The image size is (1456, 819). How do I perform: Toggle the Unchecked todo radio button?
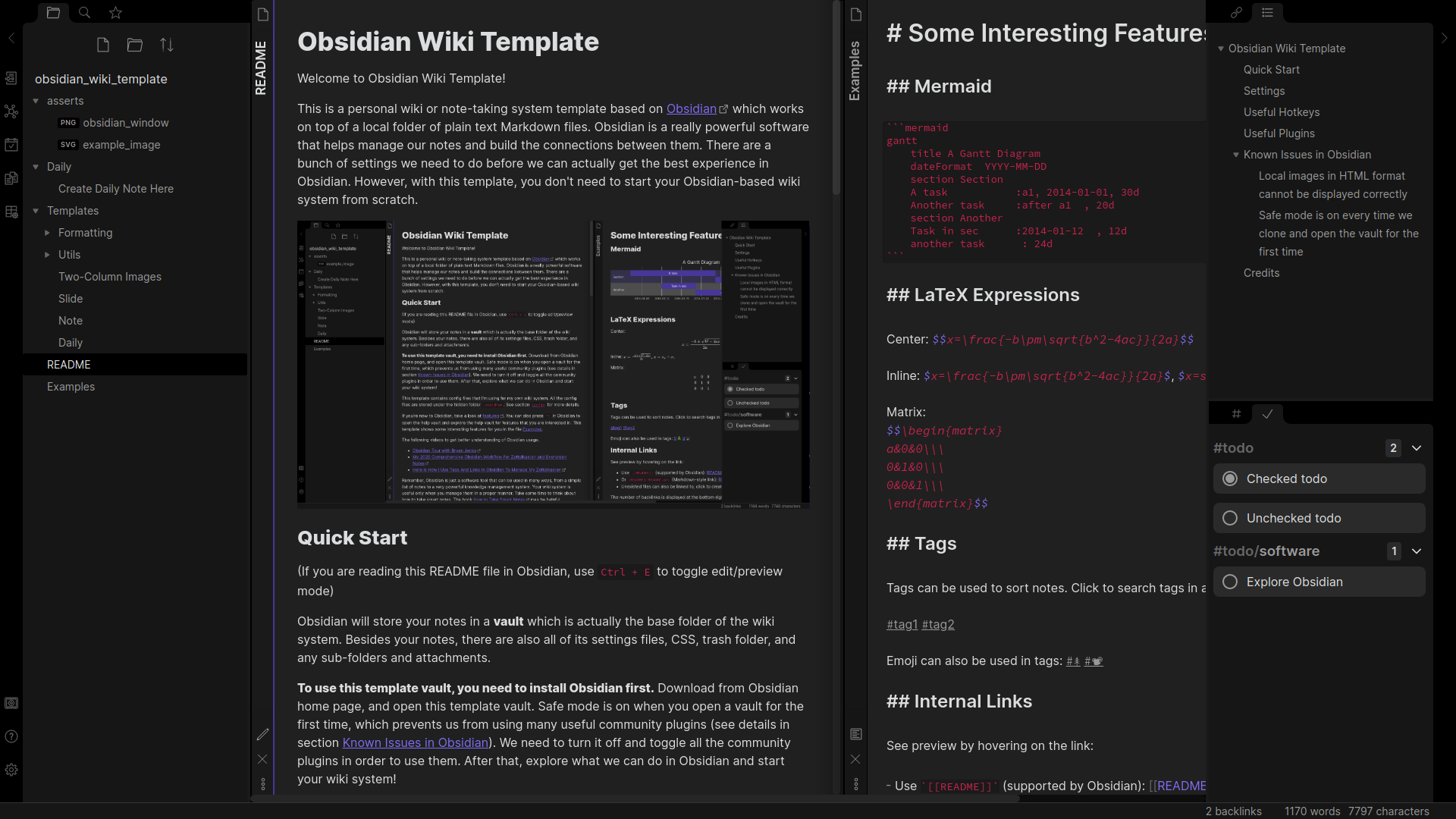coord(1229,518)
